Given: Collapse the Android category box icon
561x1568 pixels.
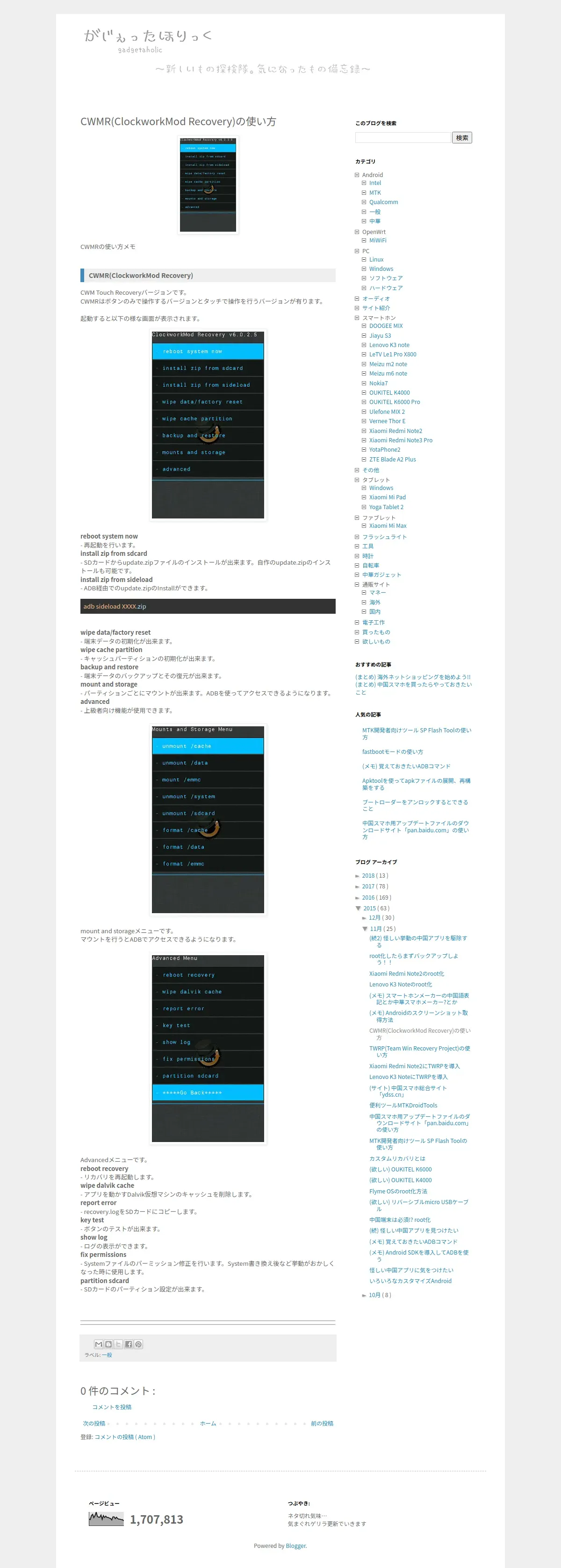Looking at the screenshot, I should tap(357, 175).
